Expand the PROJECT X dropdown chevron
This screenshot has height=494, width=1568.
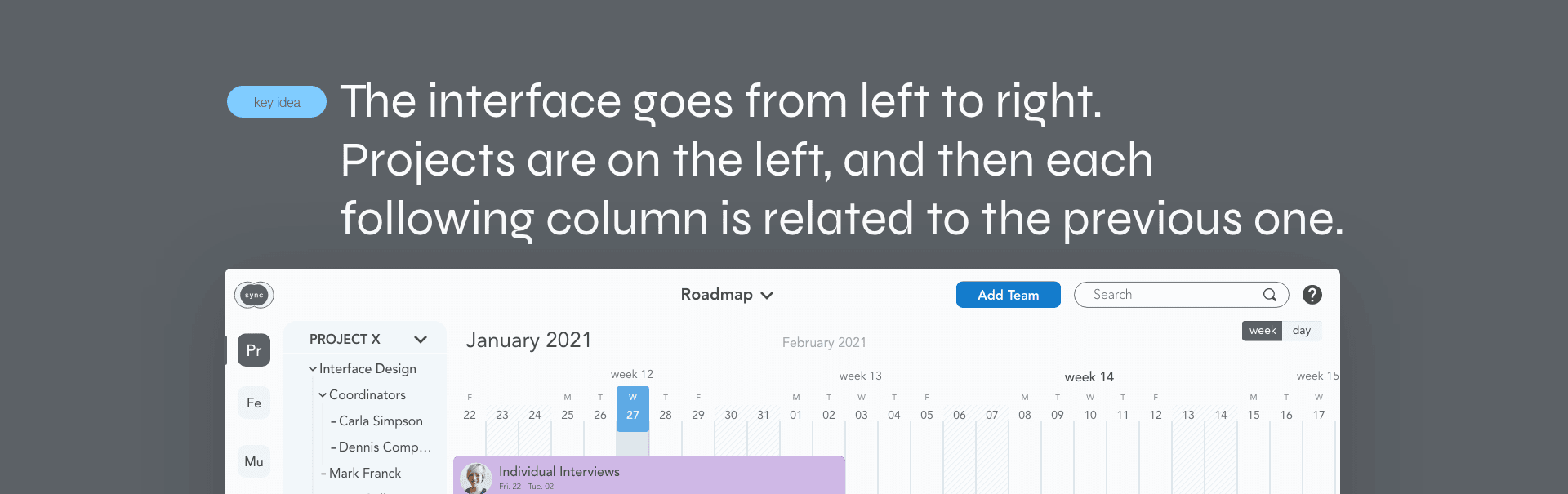[x=421, y=339]
